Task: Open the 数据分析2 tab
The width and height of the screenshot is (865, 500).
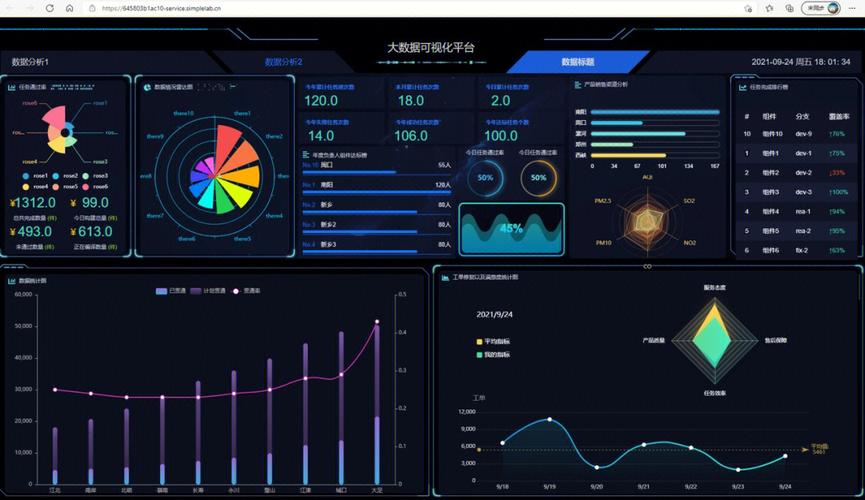Action: click(283, 62)
